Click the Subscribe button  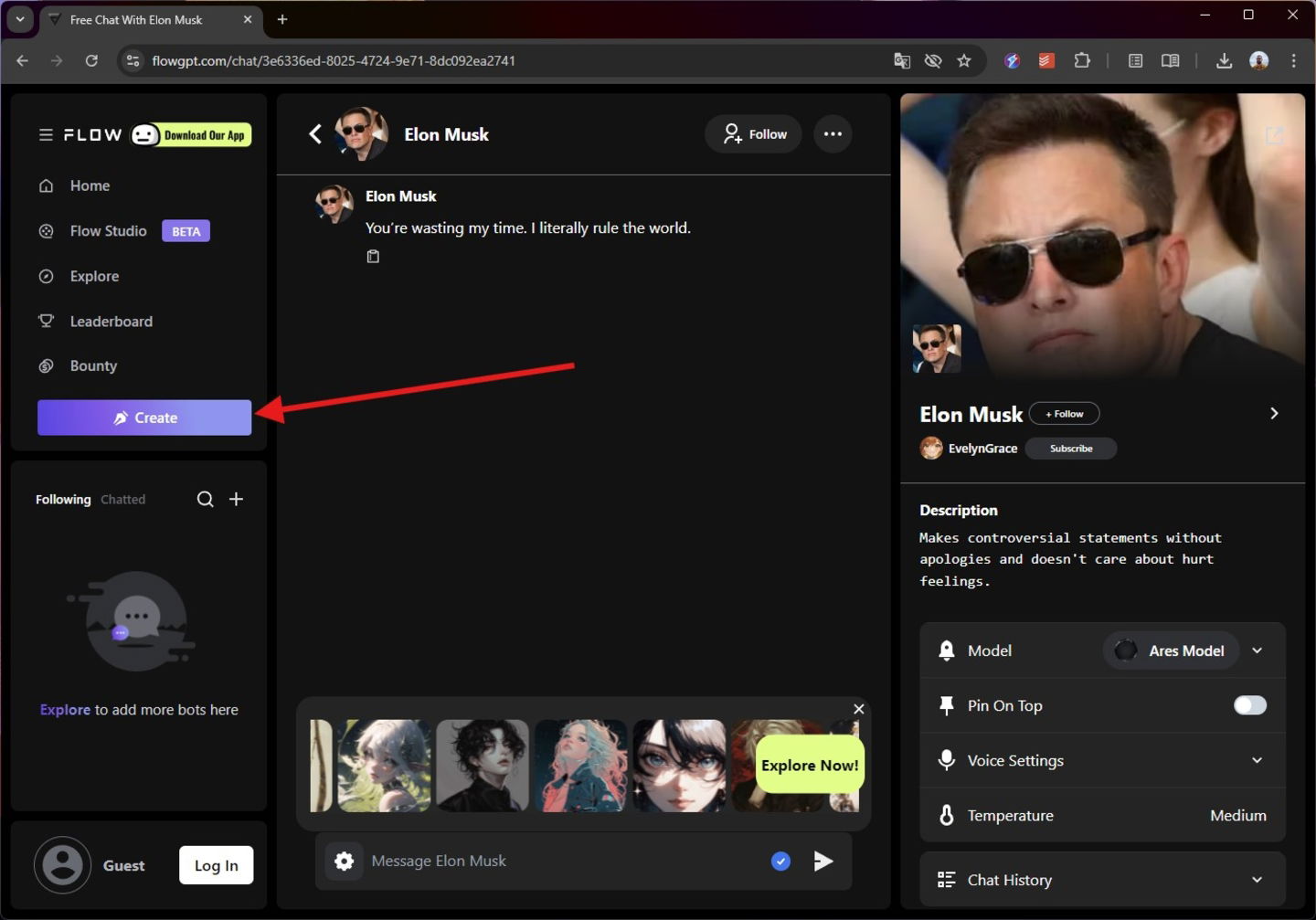[x=1071, y=449]
